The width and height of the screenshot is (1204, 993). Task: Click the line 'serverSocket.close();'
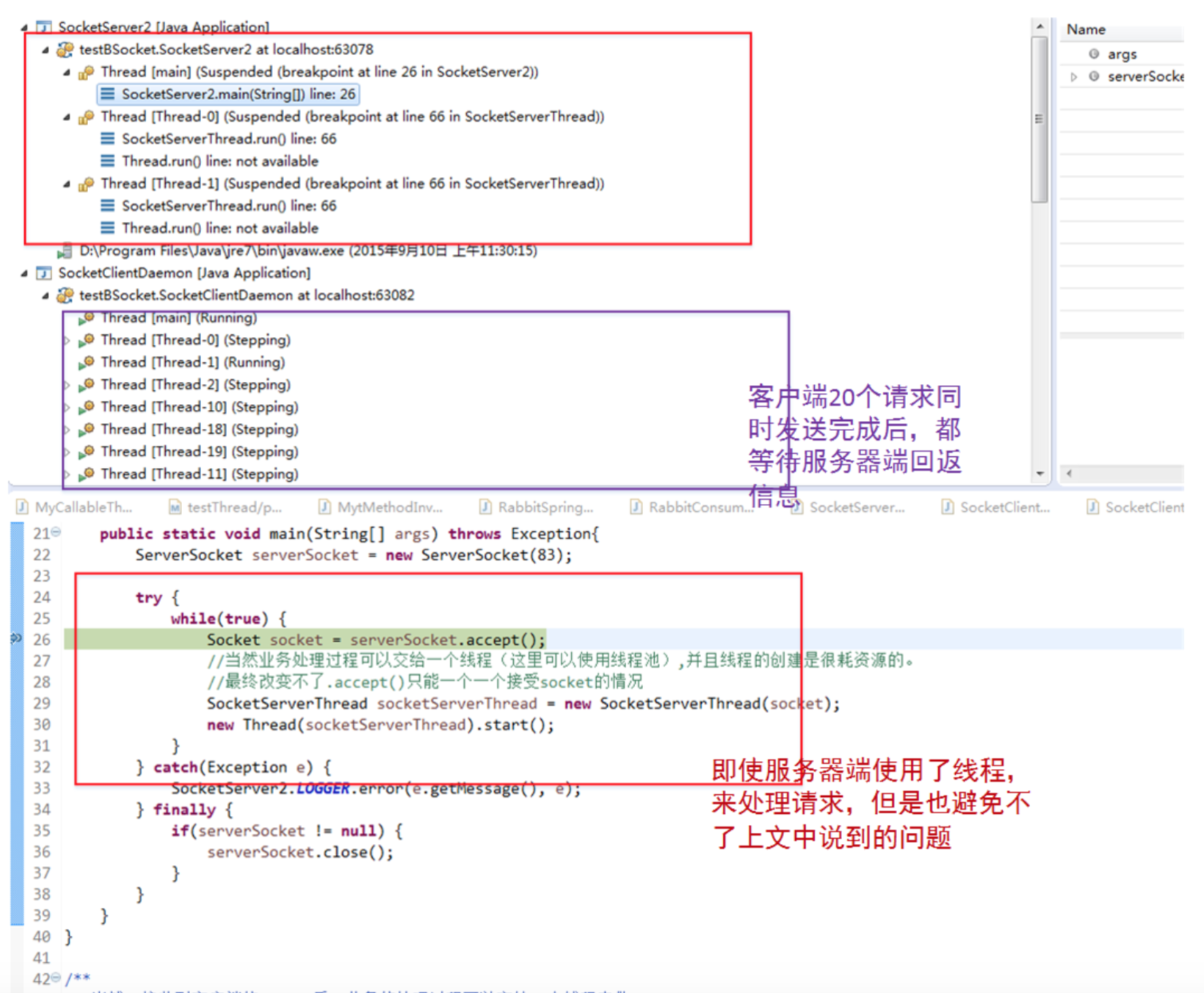click(x=300, y=852)
